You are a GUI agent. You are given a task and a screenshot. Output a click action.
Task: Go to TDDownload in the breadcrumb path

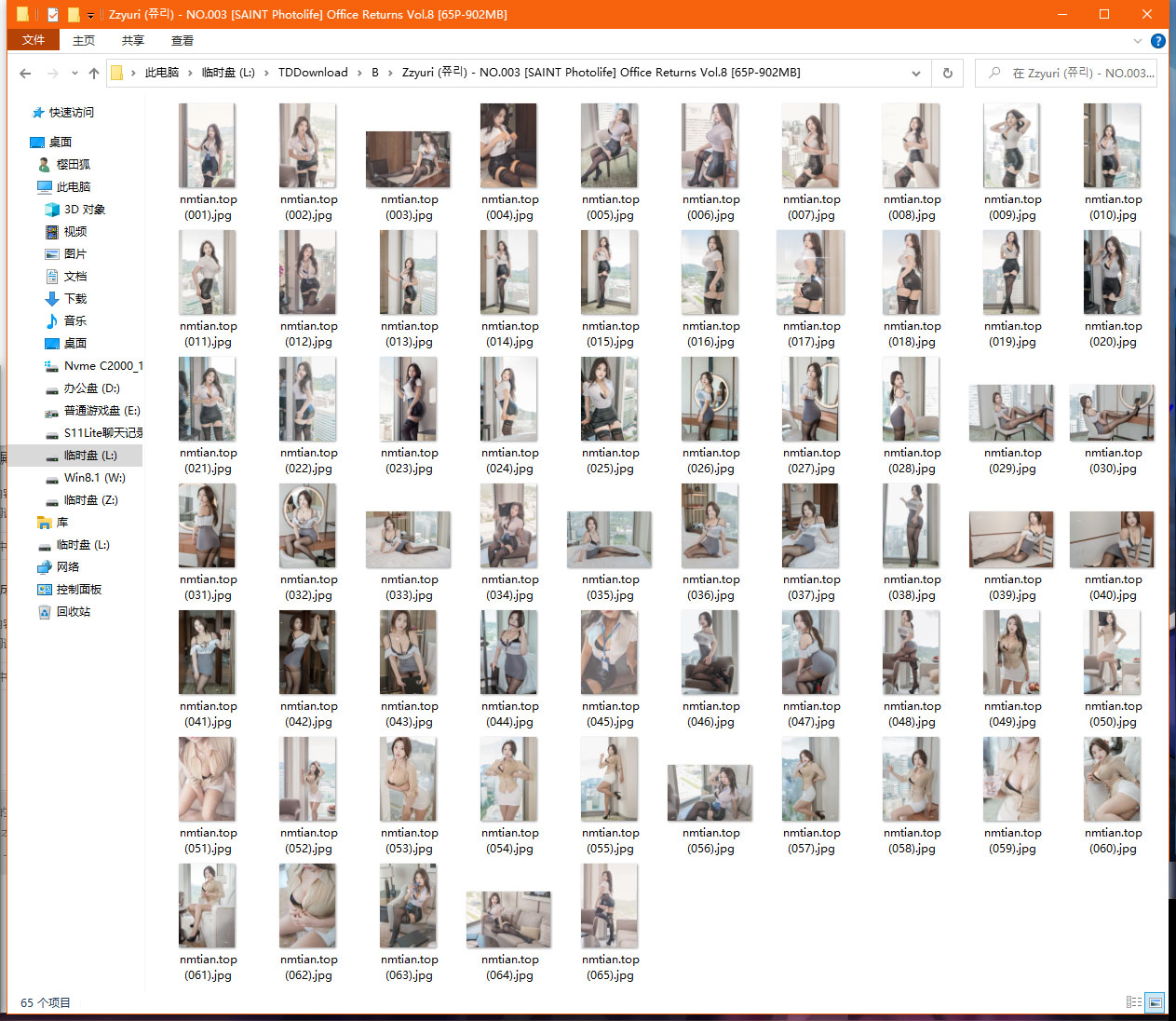coord(312,73)
